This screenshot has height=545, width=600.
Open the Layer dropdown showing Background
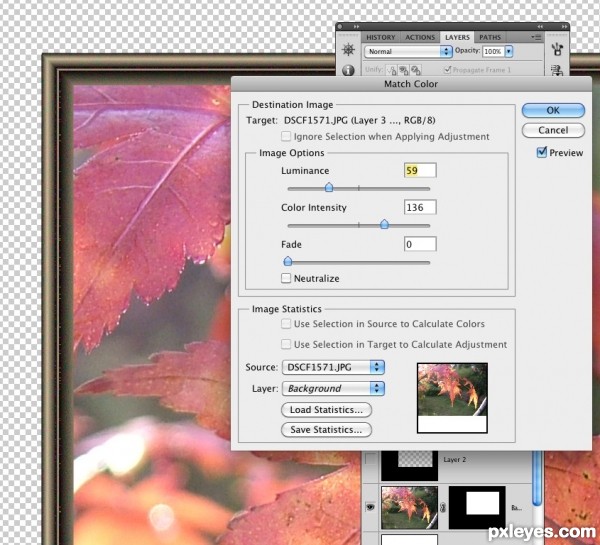(333, 388)
